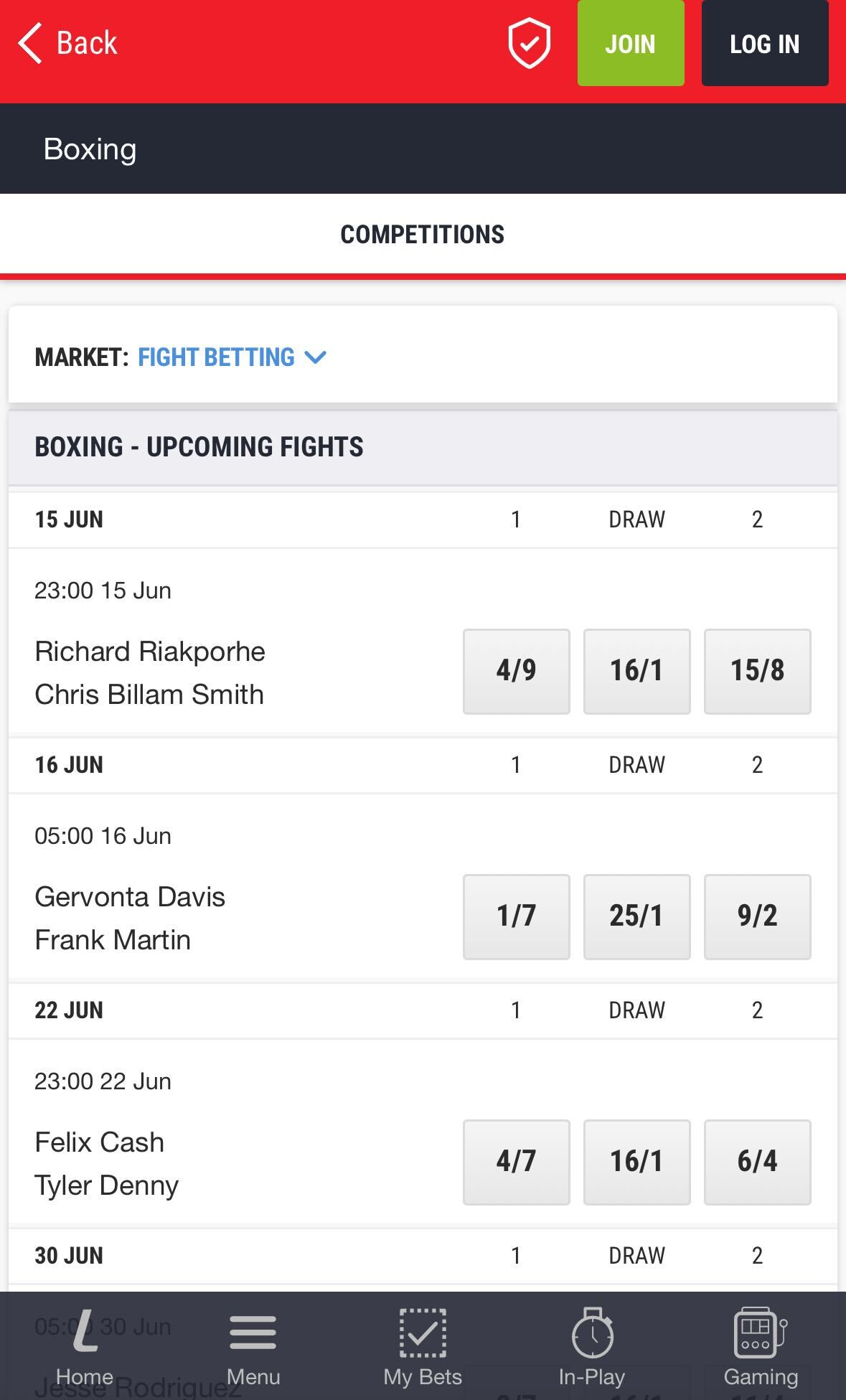Open My Bets checklist icon
This screenshot has height=1400, width=846.
coord(423,1340)
